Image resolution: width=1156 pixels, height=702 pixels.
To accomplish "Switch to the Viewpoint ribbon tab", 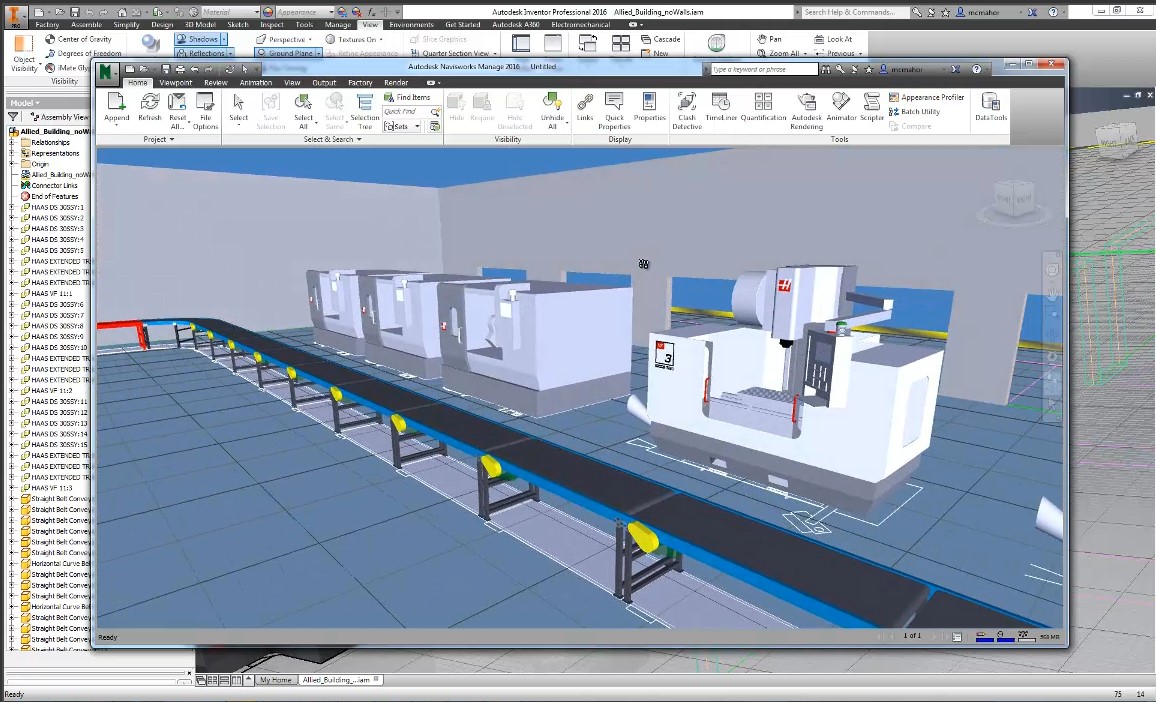I will [175, 83].
